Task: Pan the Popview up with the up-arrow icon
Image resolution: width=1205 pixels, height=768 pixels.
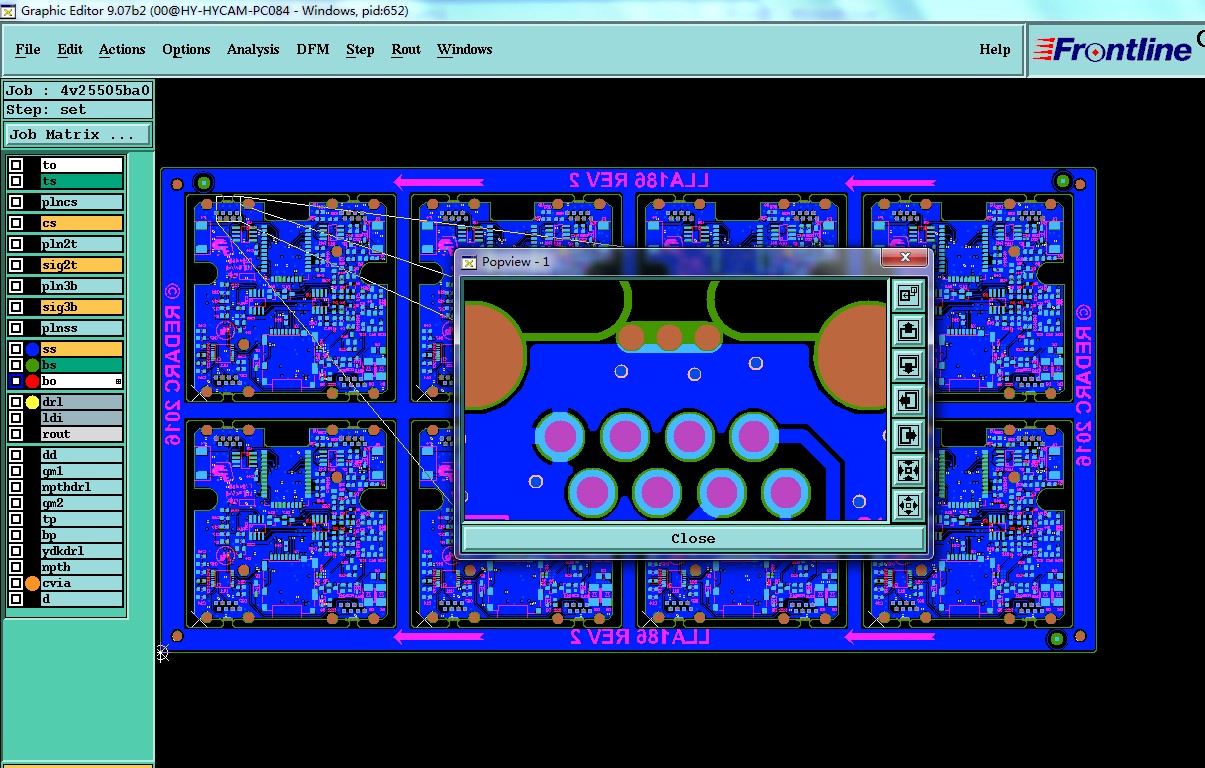Action: tap(908, 330)
